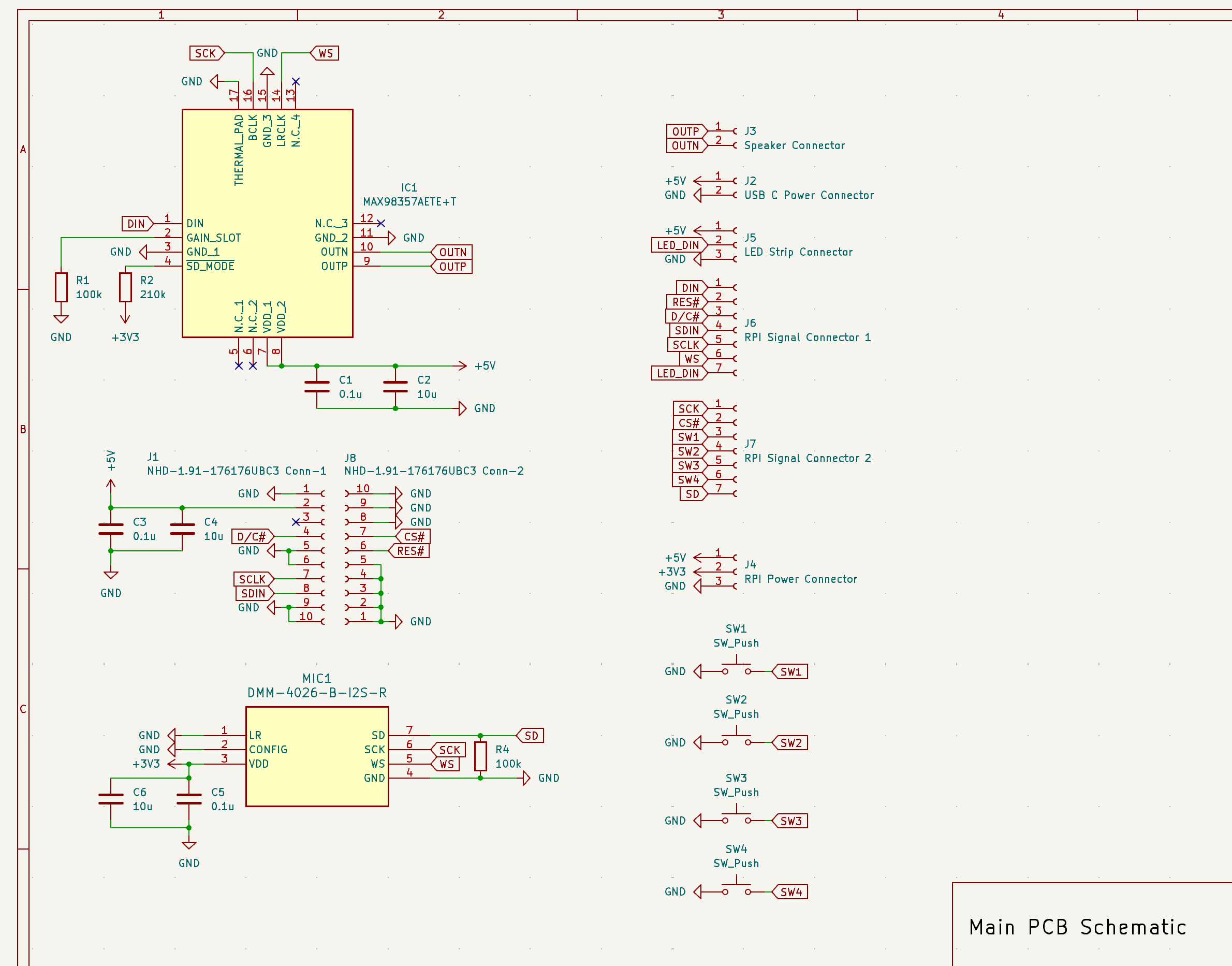Select capacitor C6 10u symbol
The height and width of the screenshot is (966, 1232).
[111, 799]
